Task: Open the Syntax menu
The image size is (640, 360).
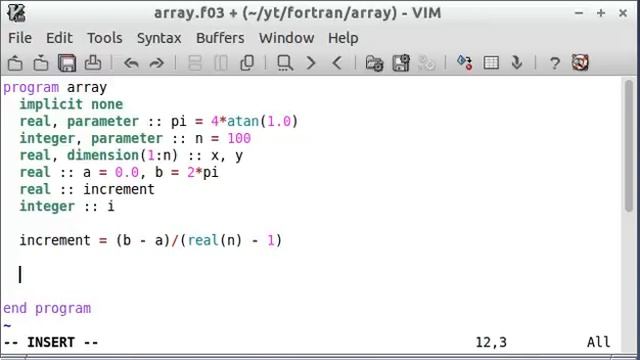Action: click(x=159, y=38)
